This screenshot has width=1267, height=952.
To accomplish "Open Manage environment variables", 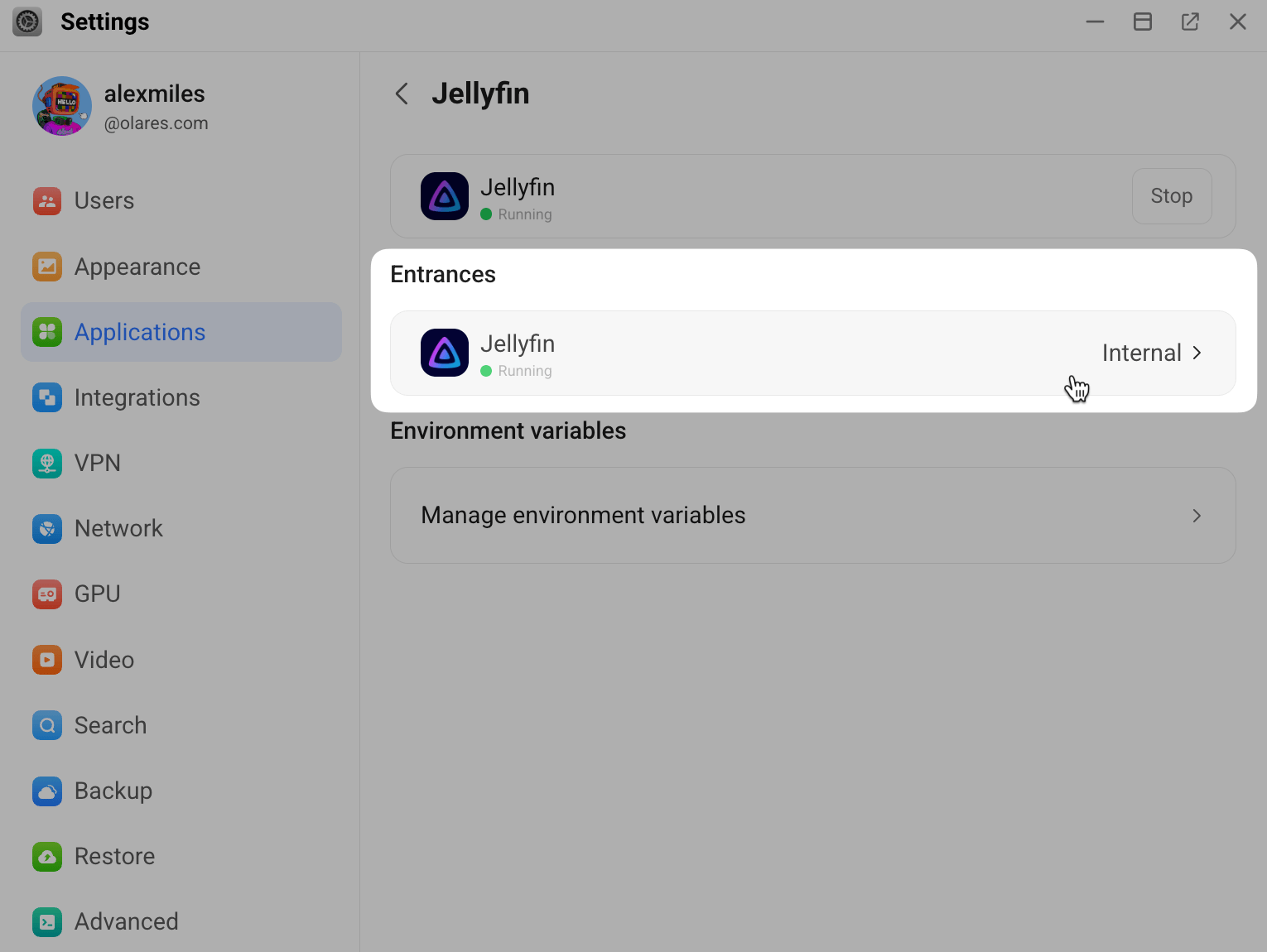I will point(813,516).
